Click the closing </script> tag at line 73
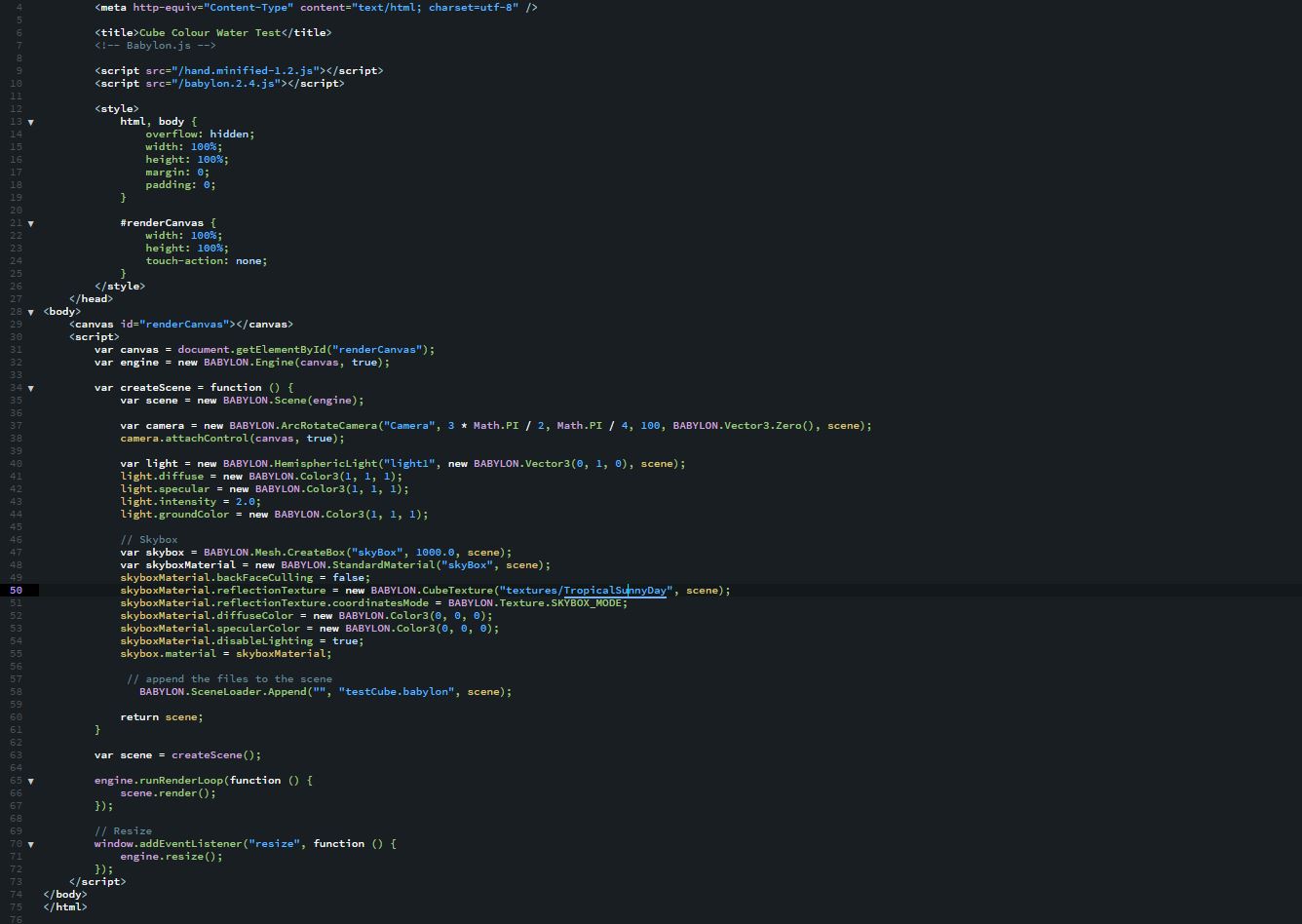This screenshot has width=1302, height=924. 97,881
